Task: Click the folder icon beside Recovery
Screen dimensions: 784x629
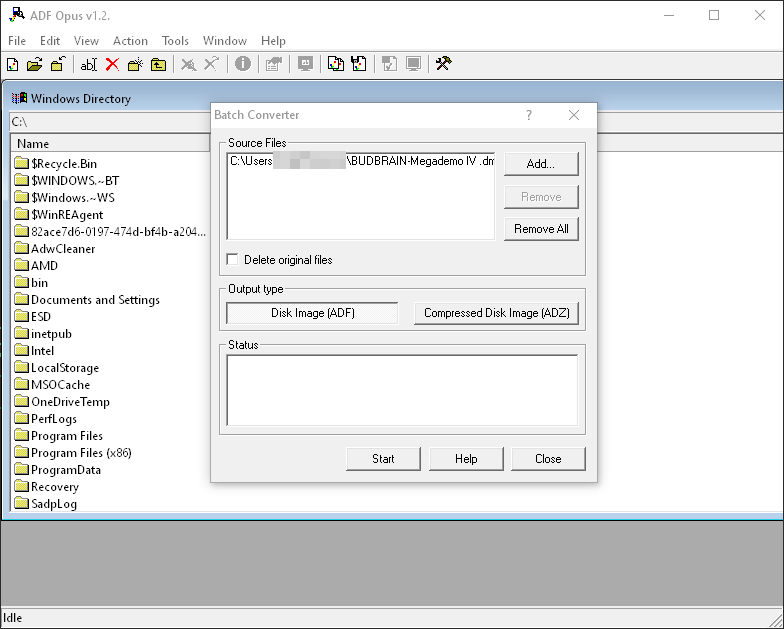Action: [22, 486]
